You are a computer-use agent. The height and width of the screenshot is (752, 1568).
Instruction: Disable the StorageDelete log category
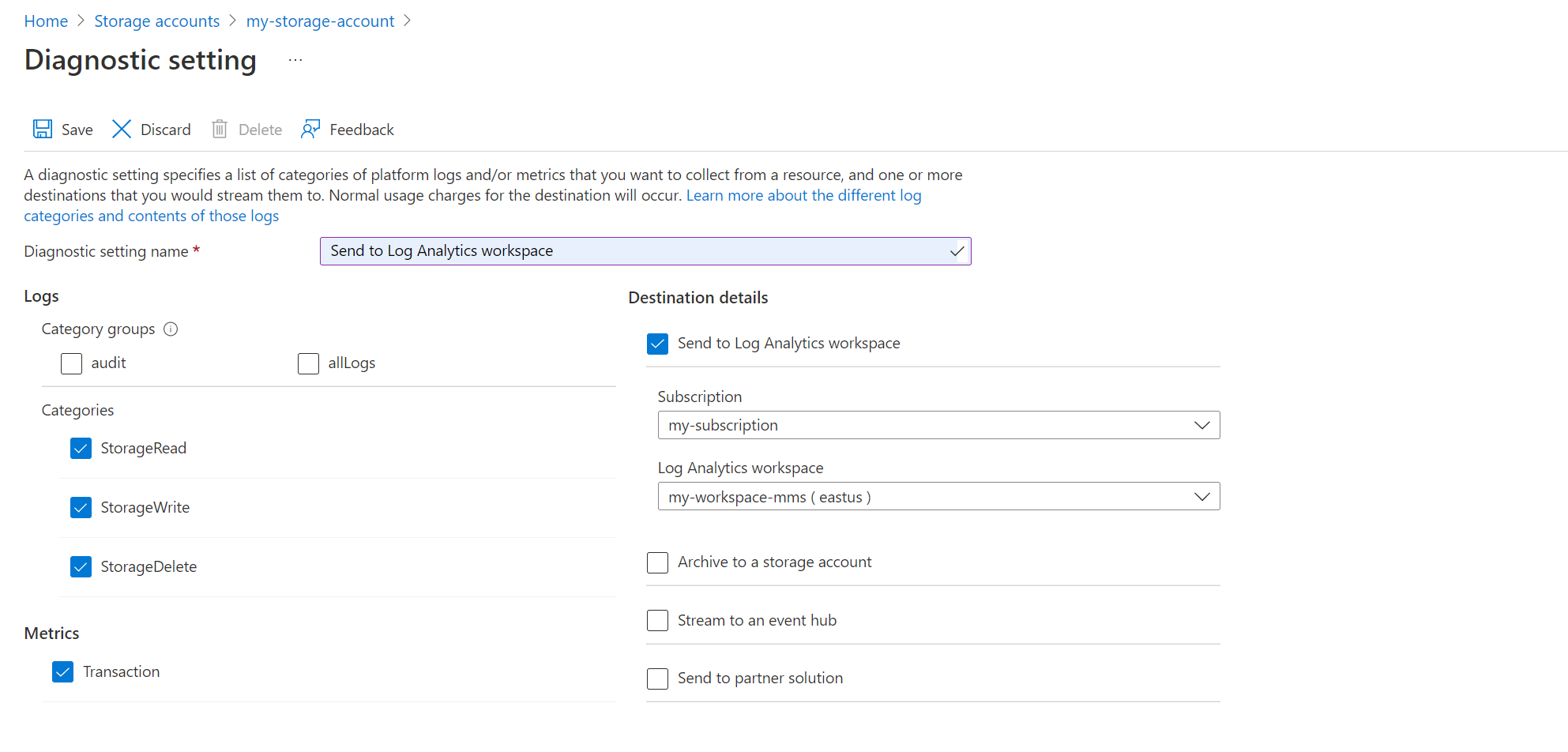pyautogui.click(x=81, y=567)
